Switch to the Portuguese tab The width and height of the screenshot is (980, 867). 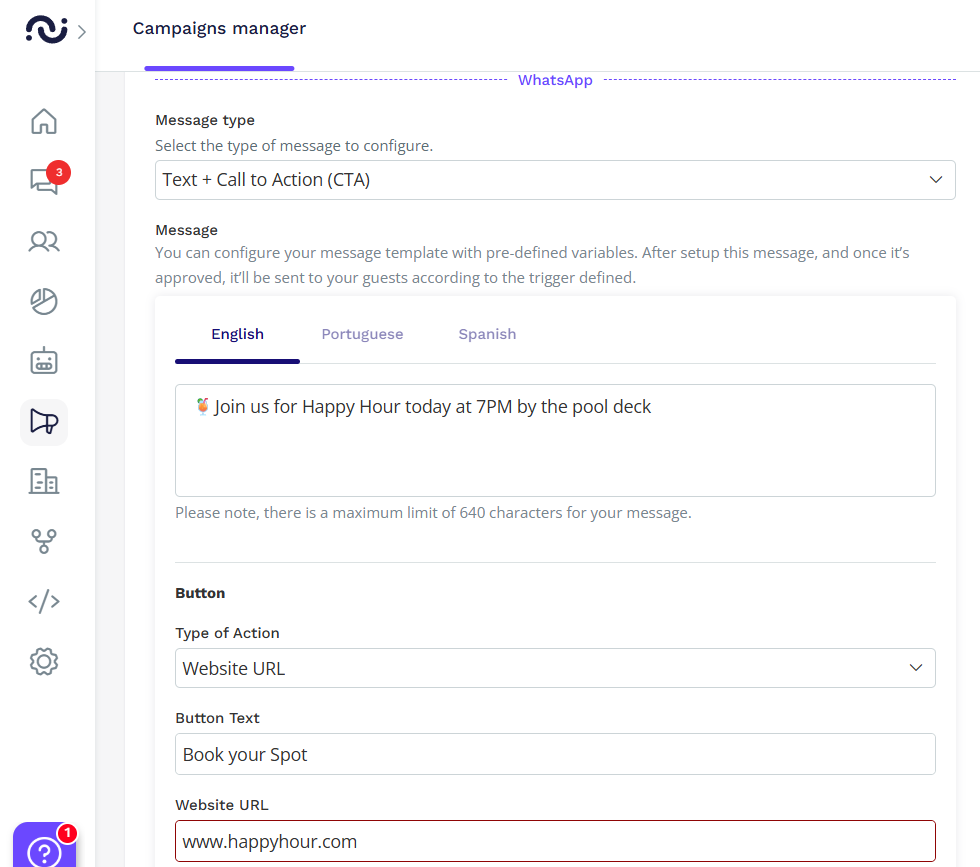click(362, 334)
